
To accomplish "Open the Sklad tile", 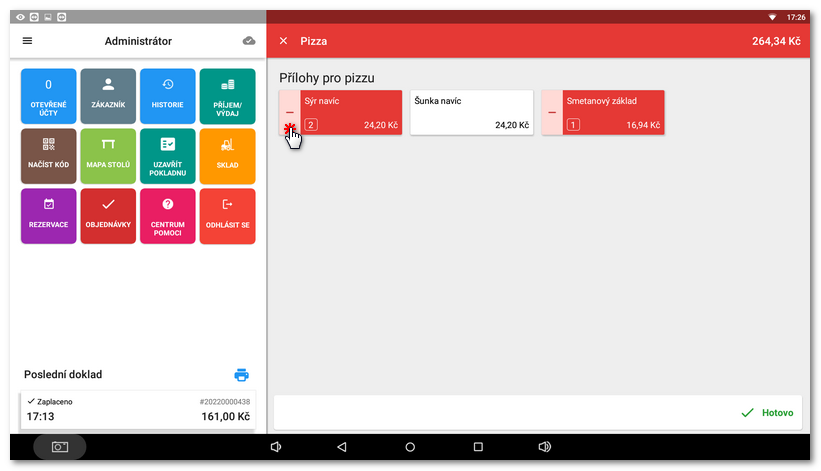I will tap(227, 156).
